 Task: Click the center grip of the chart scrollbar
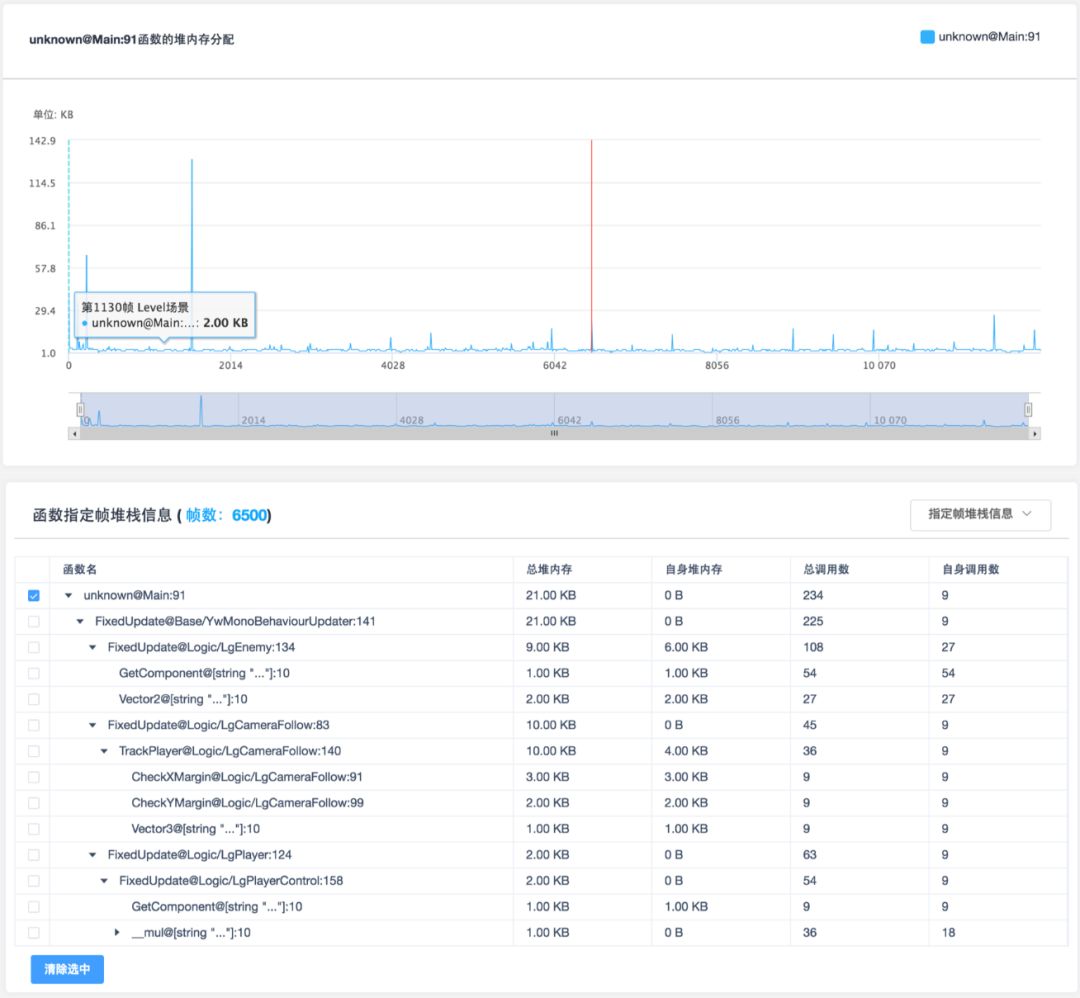click(554, 434)
